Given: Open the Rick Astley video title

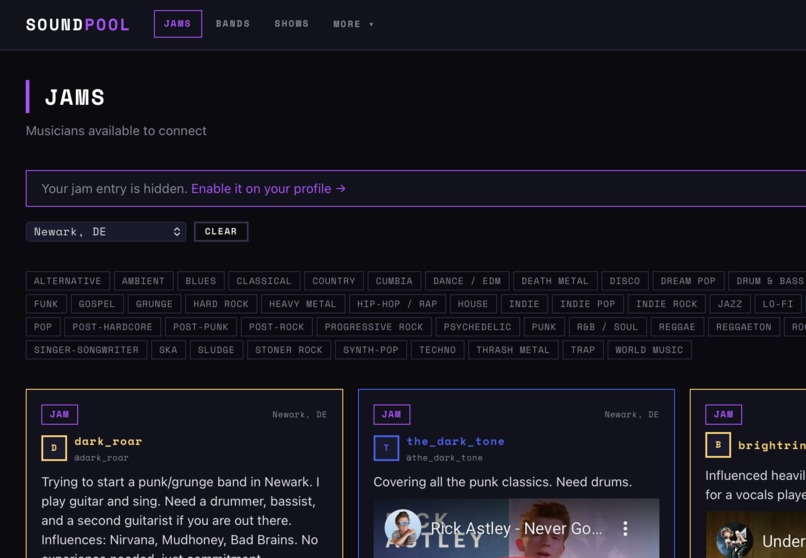Looking at the screenshot, I should tap(516, 528).
